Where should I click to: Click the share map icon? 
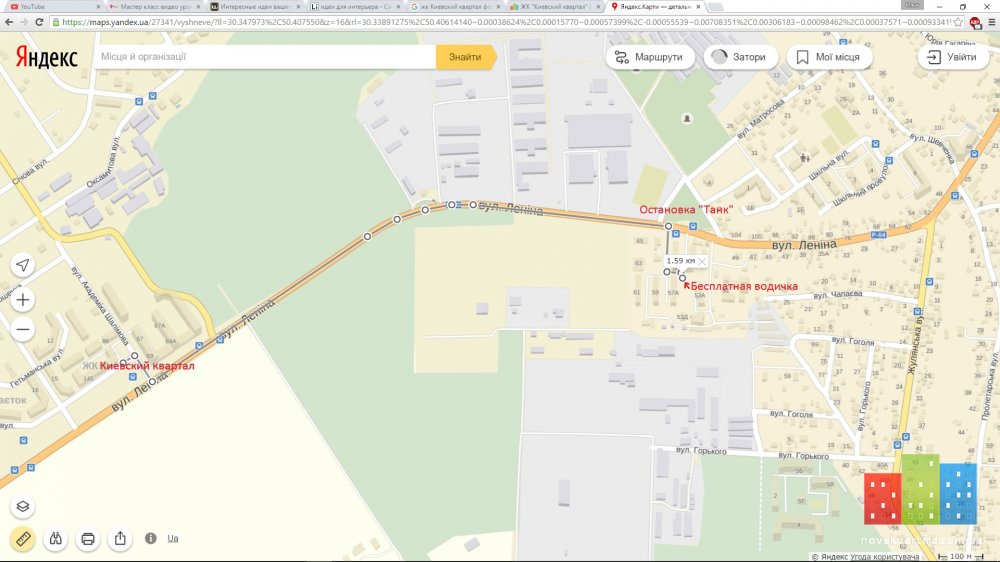[x=121, y=539]
